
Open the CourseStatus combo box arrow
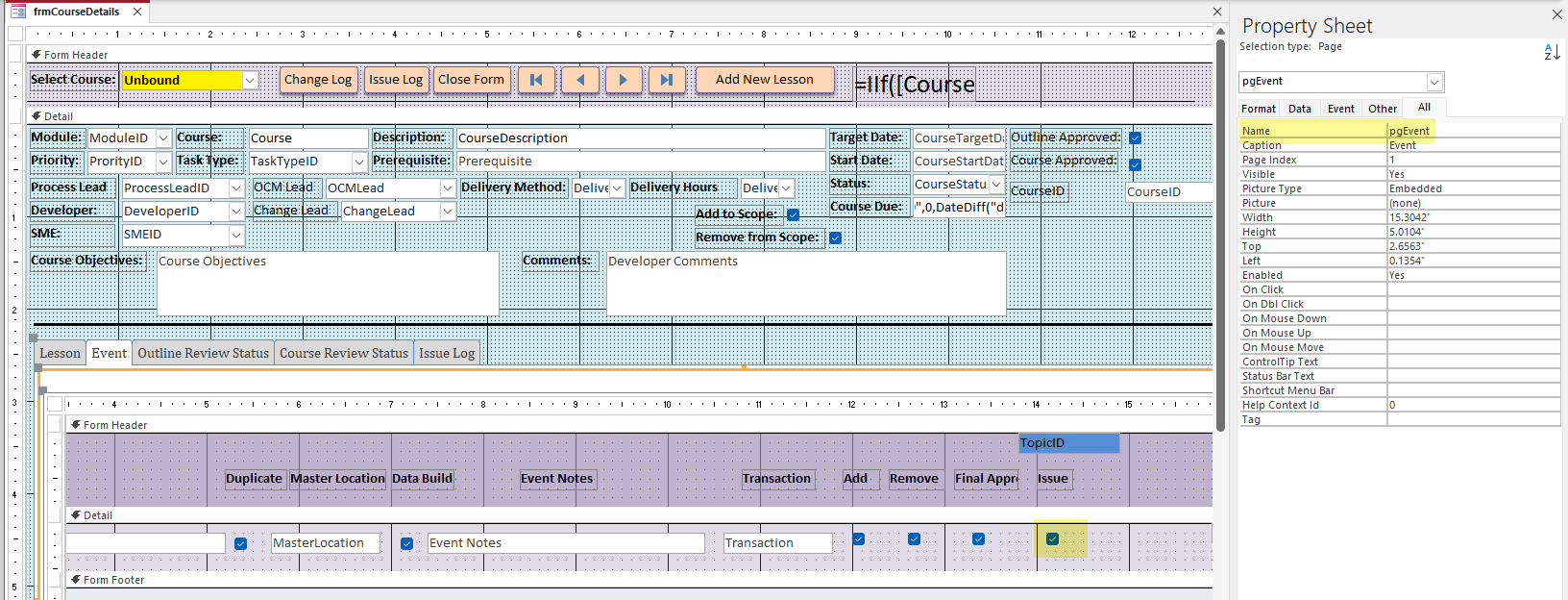coord(996,185)
